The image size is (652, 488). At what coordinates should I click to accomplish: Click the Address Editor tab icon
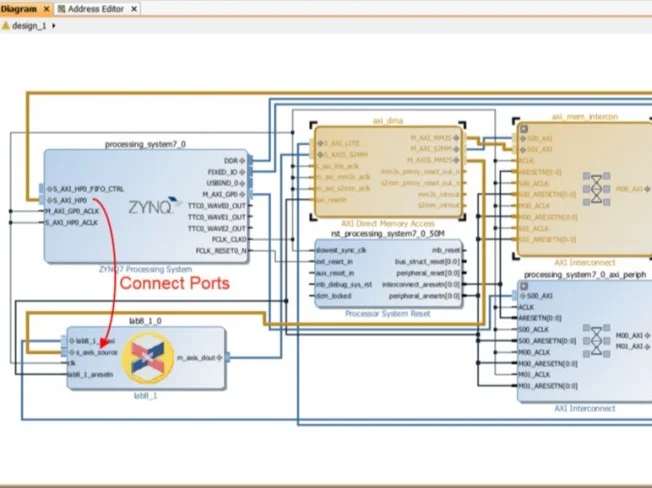[x=61, y=8]
